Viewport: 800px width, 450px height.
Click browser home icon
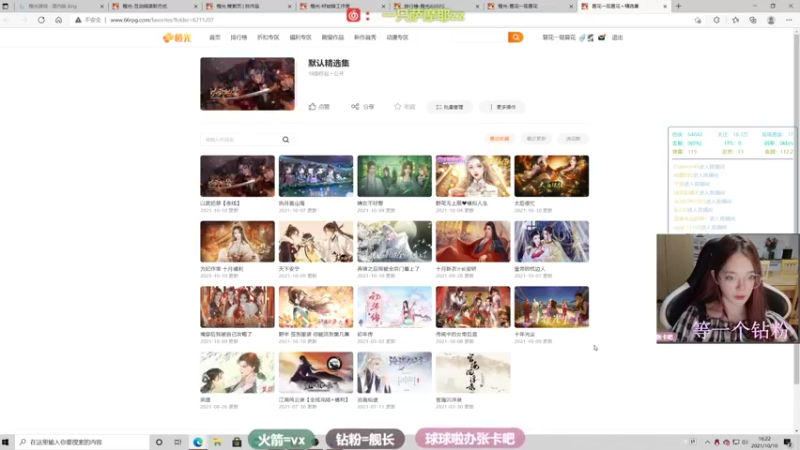(x=59, y=20)
